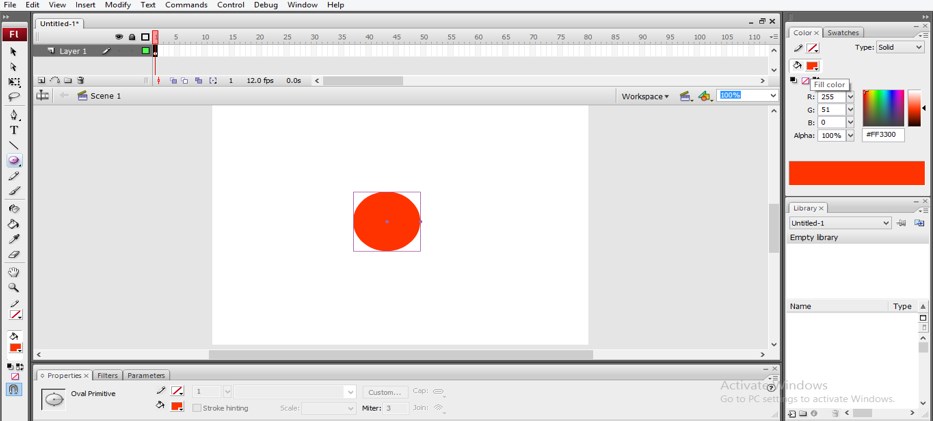
Task: Expand the Workspace dropdown
Action: click(x=645, y=96)
